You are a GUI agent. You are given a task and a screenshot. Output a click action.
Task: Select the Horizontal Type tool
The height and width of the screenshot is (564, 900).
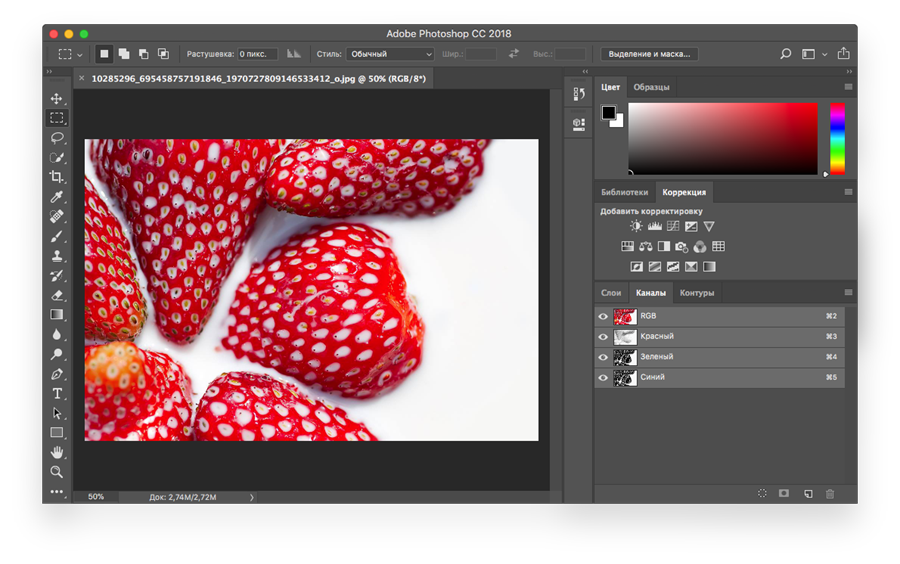(x=57, y=394)
